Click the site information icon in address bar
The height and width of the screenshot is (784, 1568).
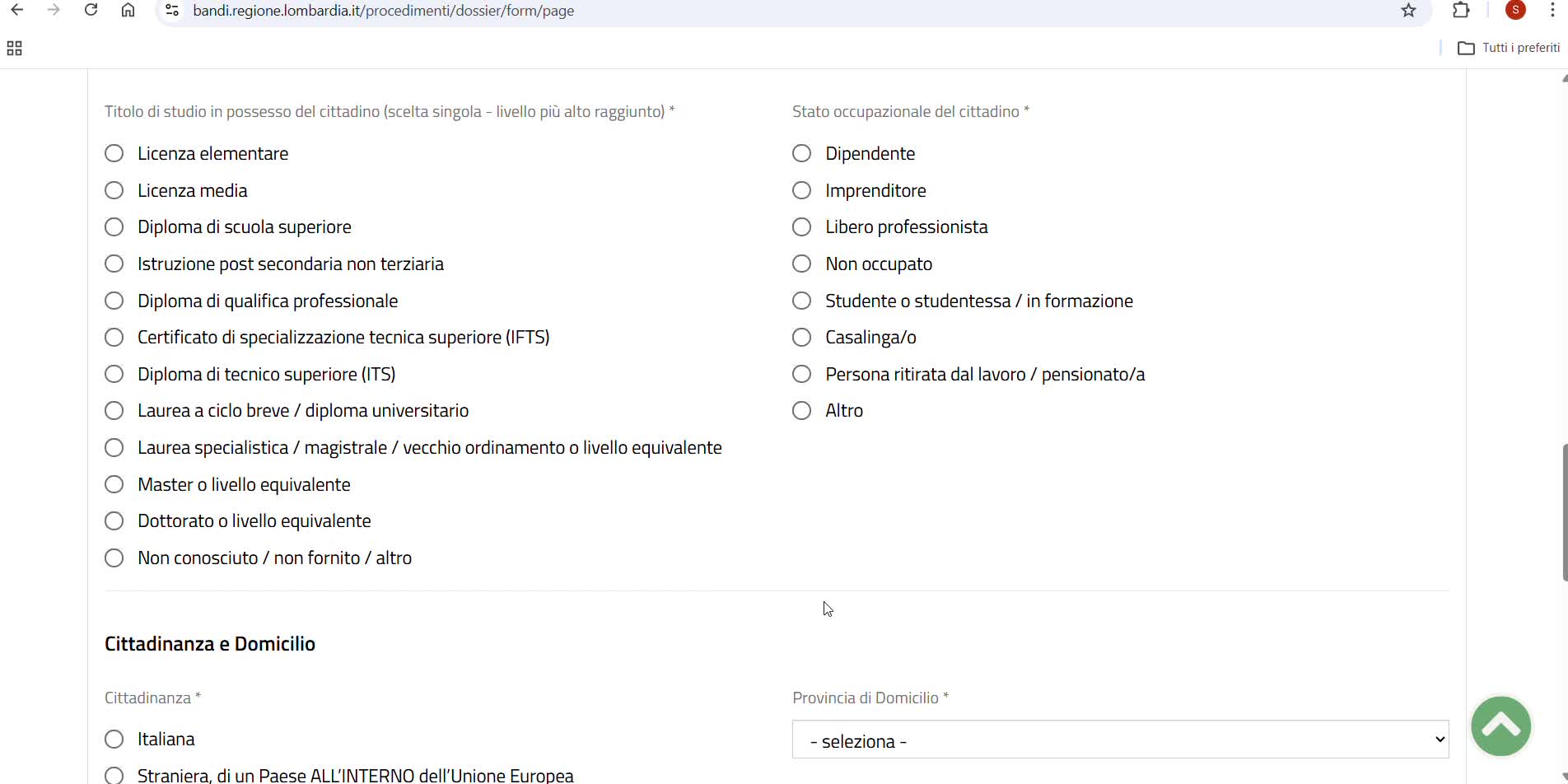172,11
